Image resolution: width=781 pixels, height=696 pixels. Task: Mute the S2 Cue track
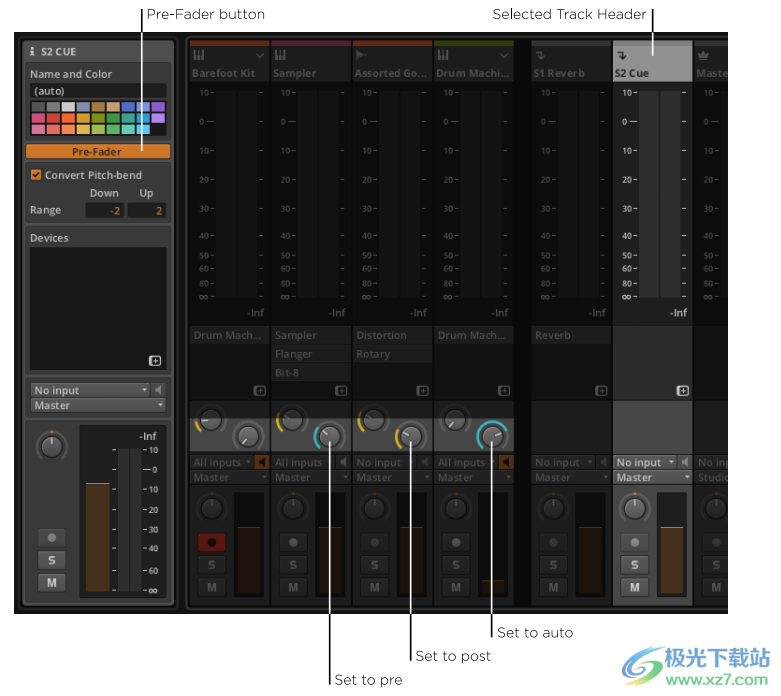coord(635,587)
